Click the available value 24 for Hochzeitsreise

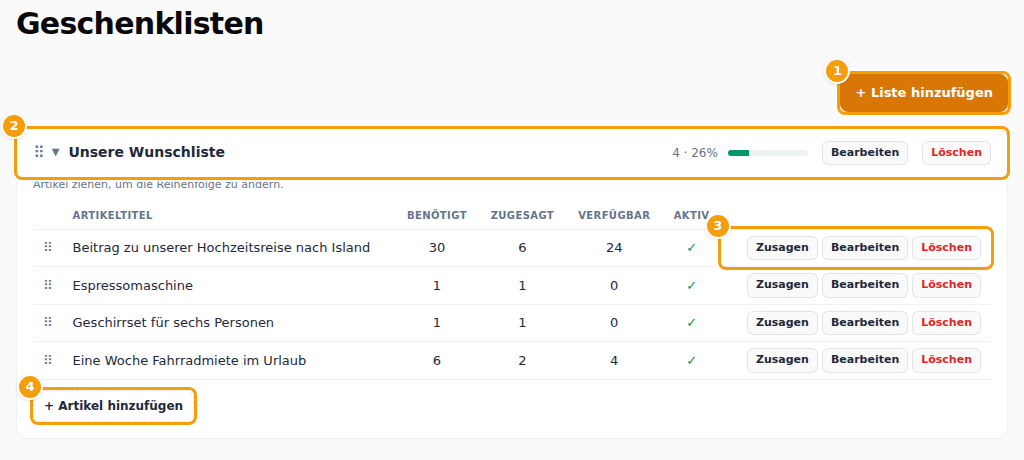[614, 248]
